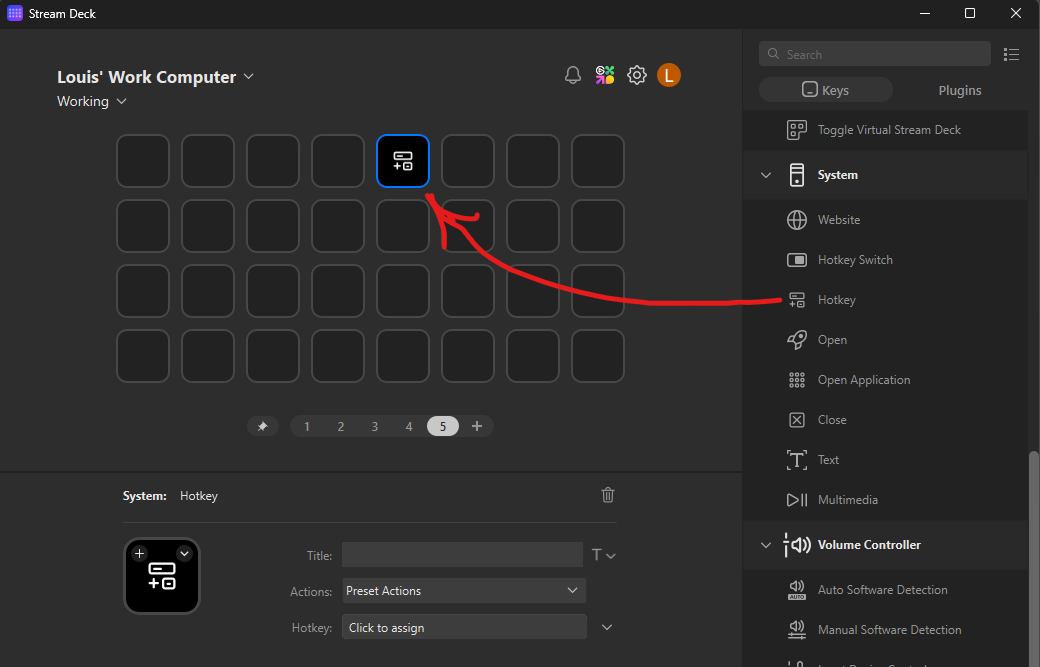Screen dimensions: 1040x667
Task: Select Manual Software Detection action
Action: point(797,629)
